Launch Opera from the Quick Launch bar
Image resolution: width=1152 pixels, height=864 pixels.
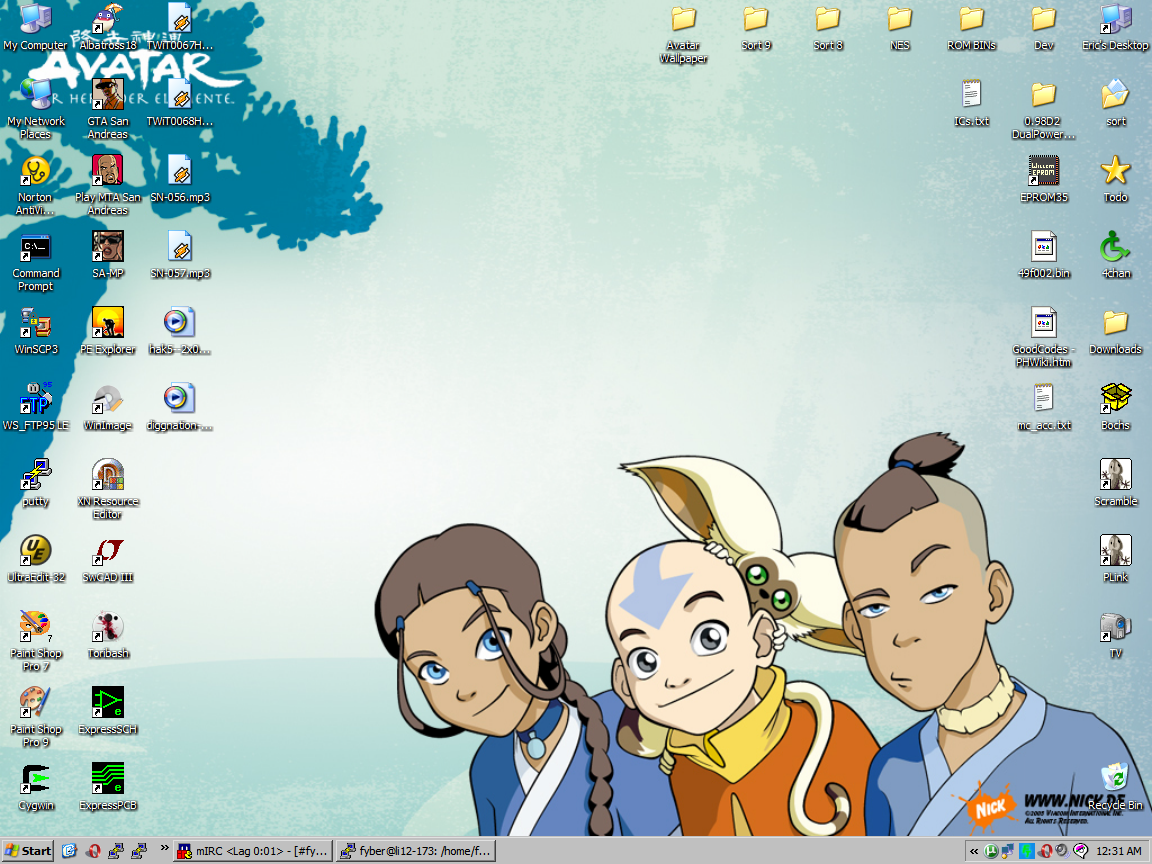click(93, 851)
